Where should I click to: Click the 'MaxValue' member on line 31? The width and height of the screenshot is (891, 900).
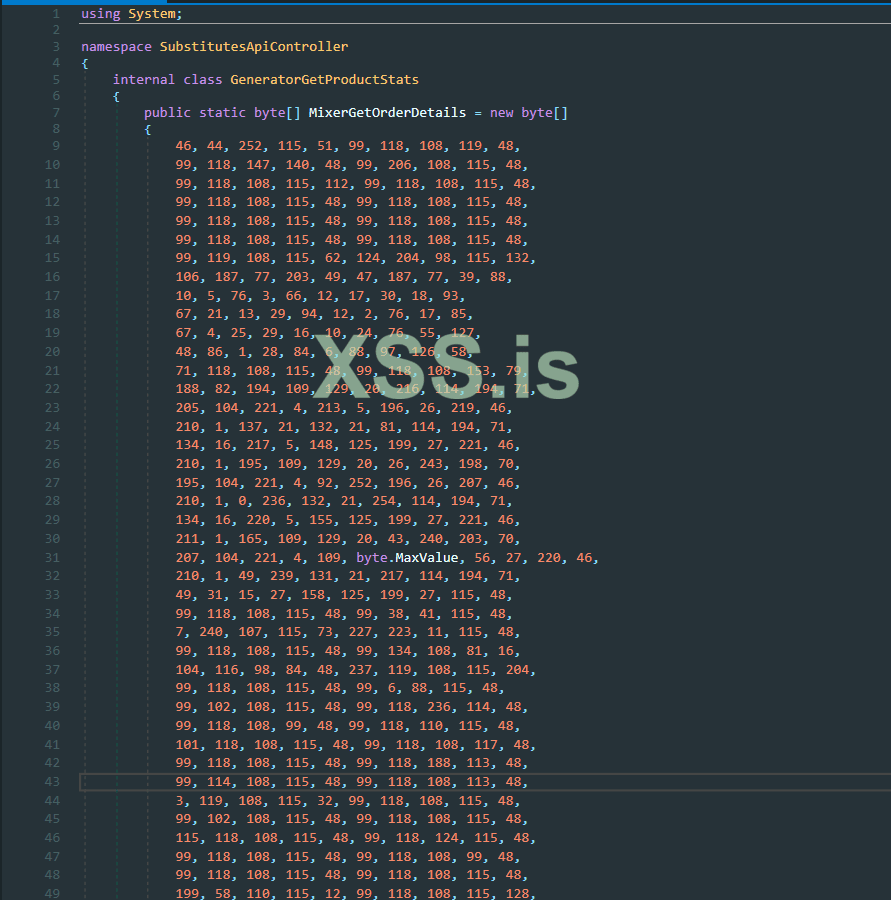coord(427,557)
